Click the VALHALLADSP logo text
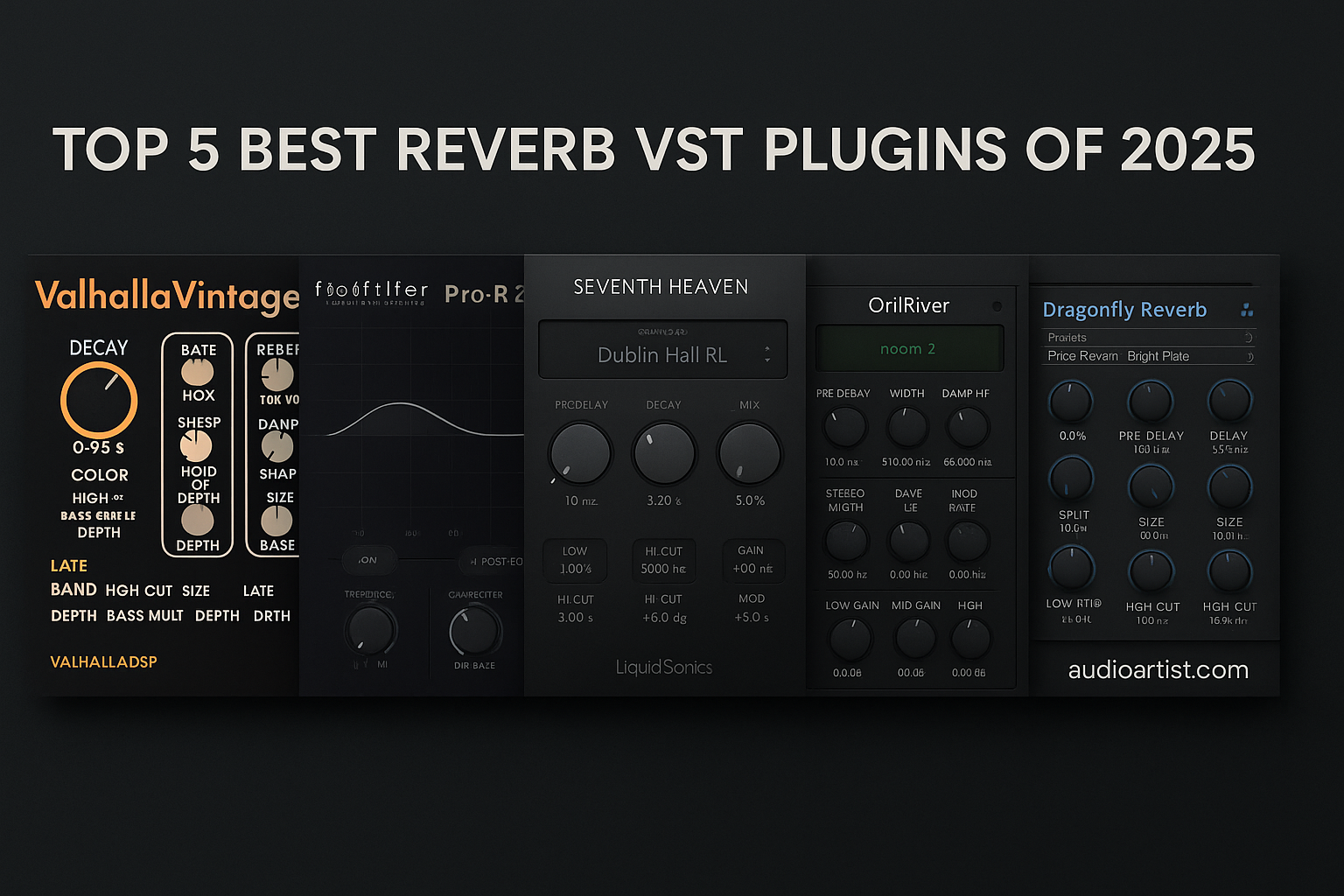1344x896 pixels. pyautogui.click(x=103, y=661)
